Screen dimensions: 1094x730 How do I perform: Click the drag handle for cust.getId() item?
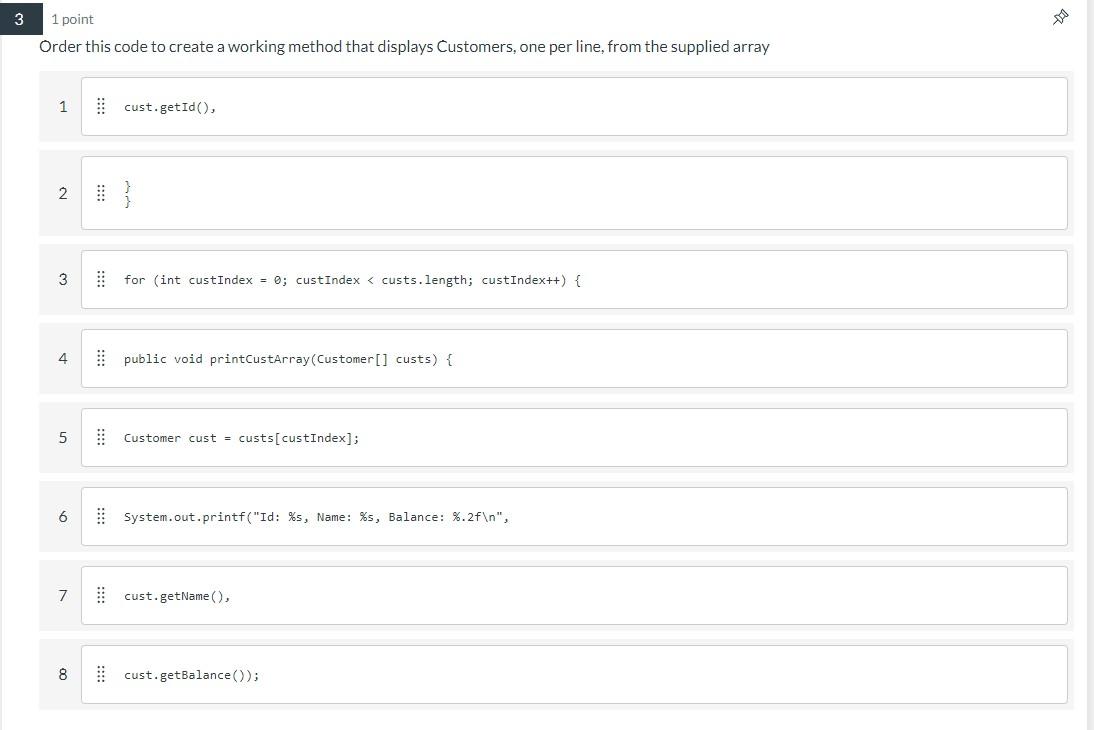[100, 106]
